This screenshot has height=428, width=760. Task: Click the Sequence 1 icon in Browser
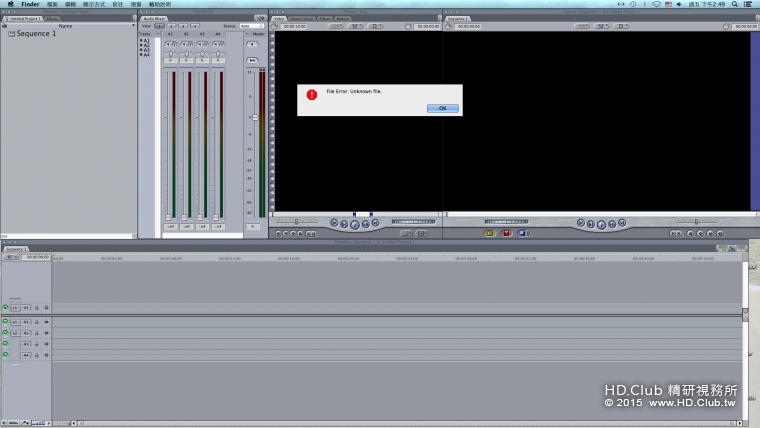(x=11, y=34)
